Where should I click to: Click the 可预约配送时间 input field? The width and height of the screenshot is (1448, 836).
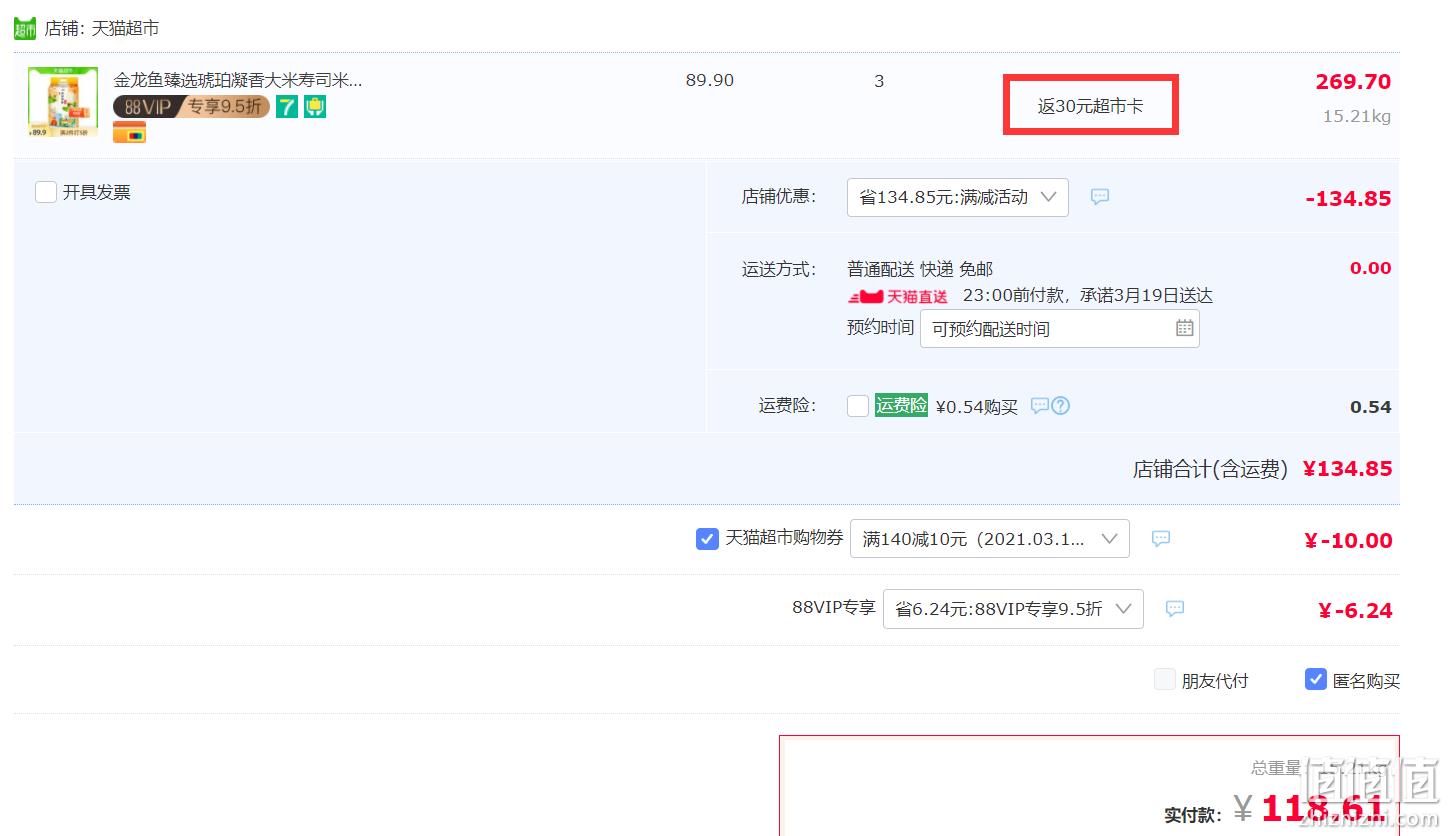click(x=1059, y=328)
